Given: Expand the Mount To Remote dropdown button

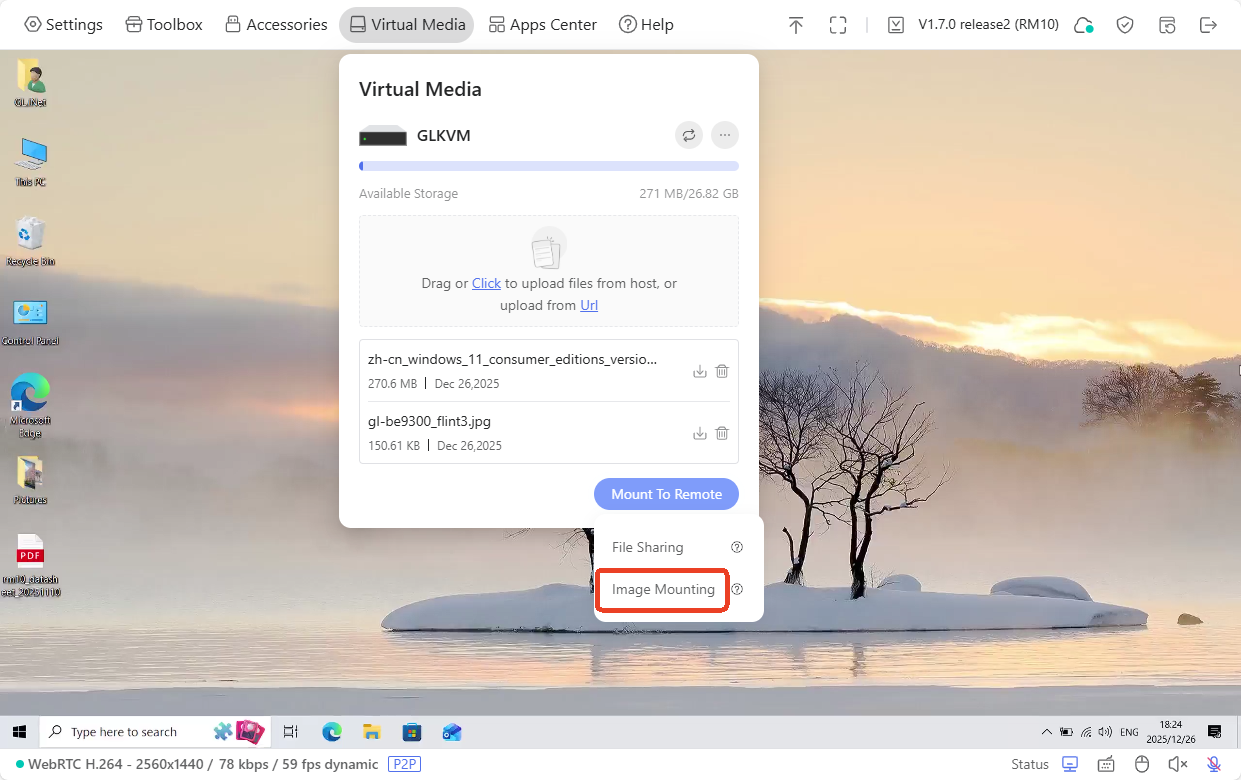Looking at the screenshot, I should point(666,494).
